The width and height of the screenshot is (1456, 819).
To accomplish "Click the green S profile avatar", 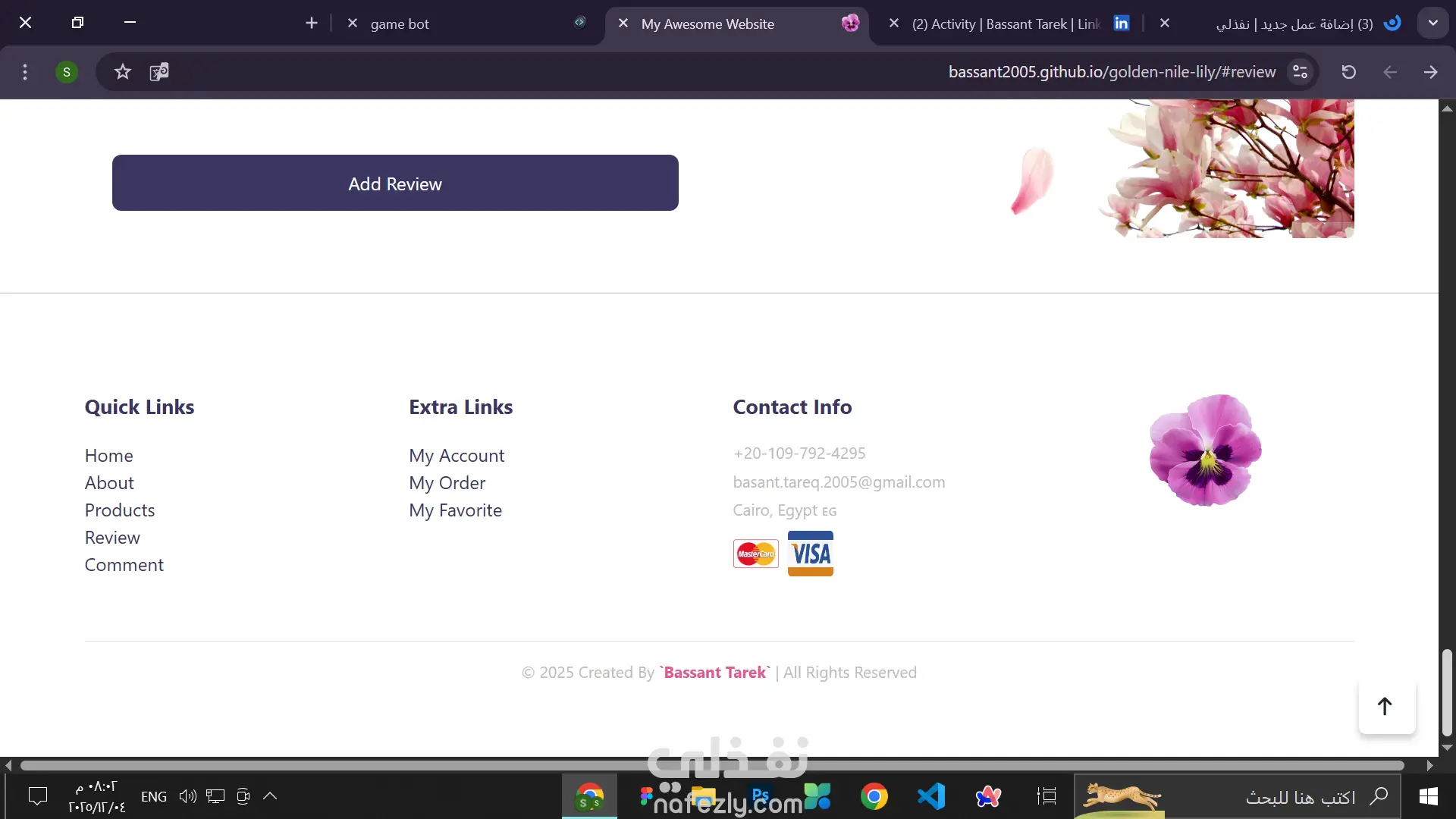I will point(67,72).
